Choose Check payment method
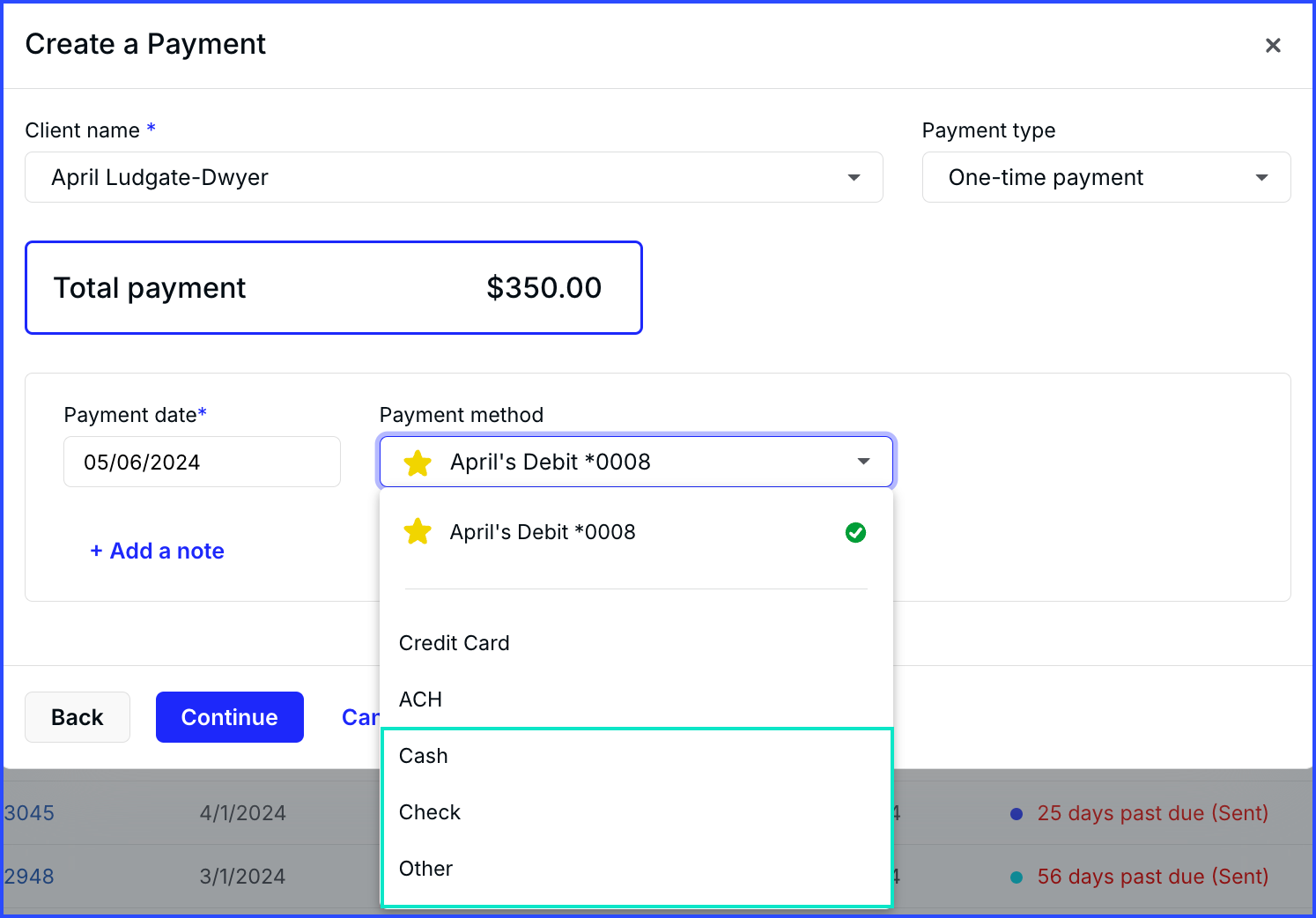The image size is (1316, 918). 636,812
